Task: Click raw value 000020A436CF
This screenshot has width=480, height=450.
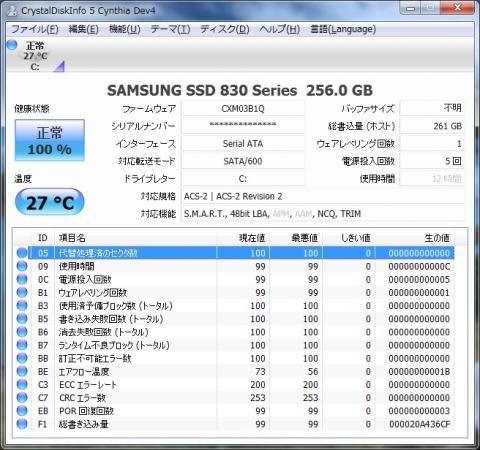Action: 419,424
